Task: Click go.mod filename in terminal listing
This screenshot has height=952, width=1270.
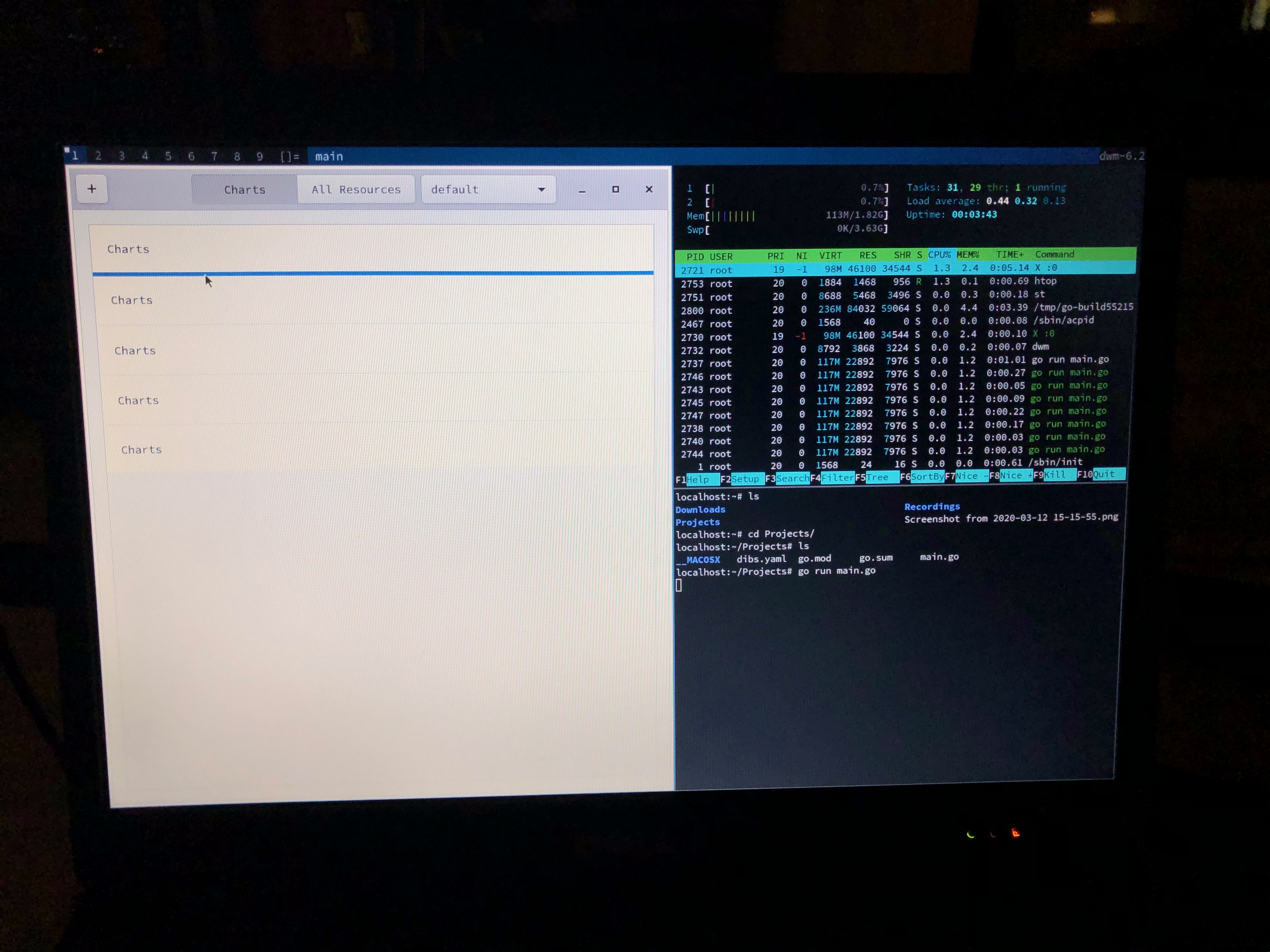Action: click(814, 558)
